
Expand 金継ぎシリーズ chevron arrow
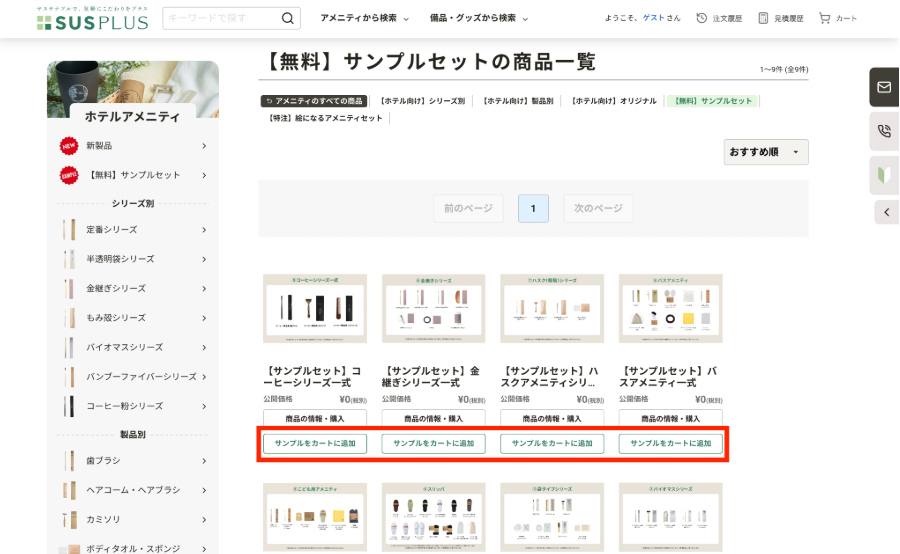[204, 288]
